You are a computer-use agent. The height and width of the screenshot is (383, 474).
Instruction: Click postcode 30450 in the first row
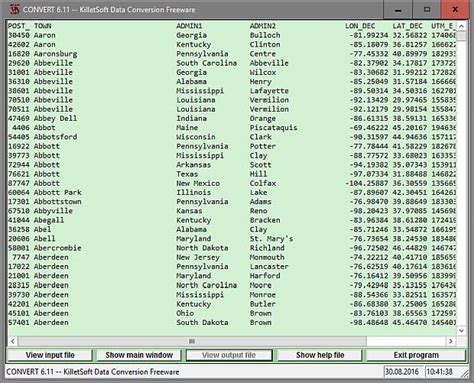19,35
